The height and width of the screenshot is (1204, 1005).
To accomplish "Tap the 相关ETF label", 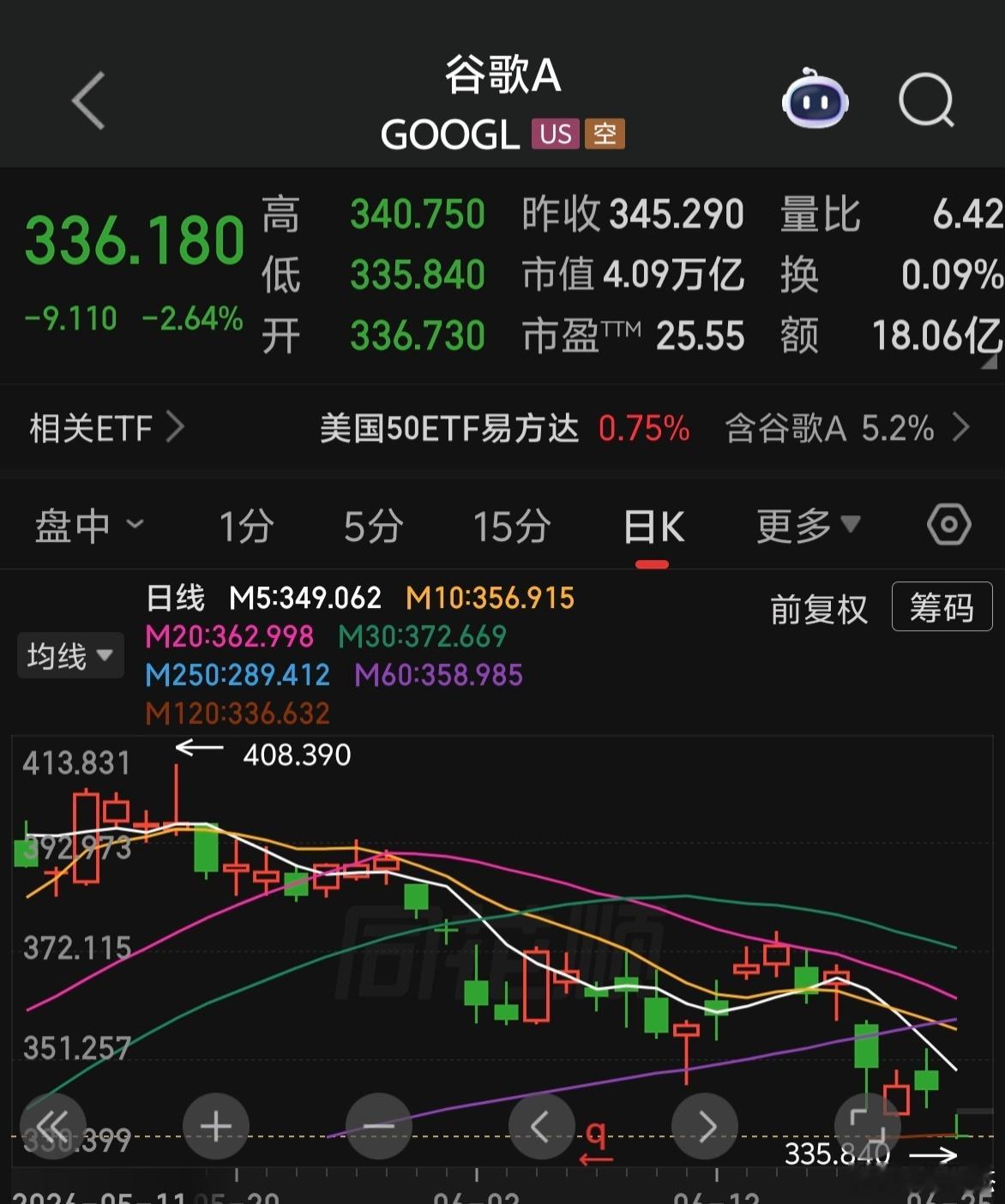I will pos(91,427).
